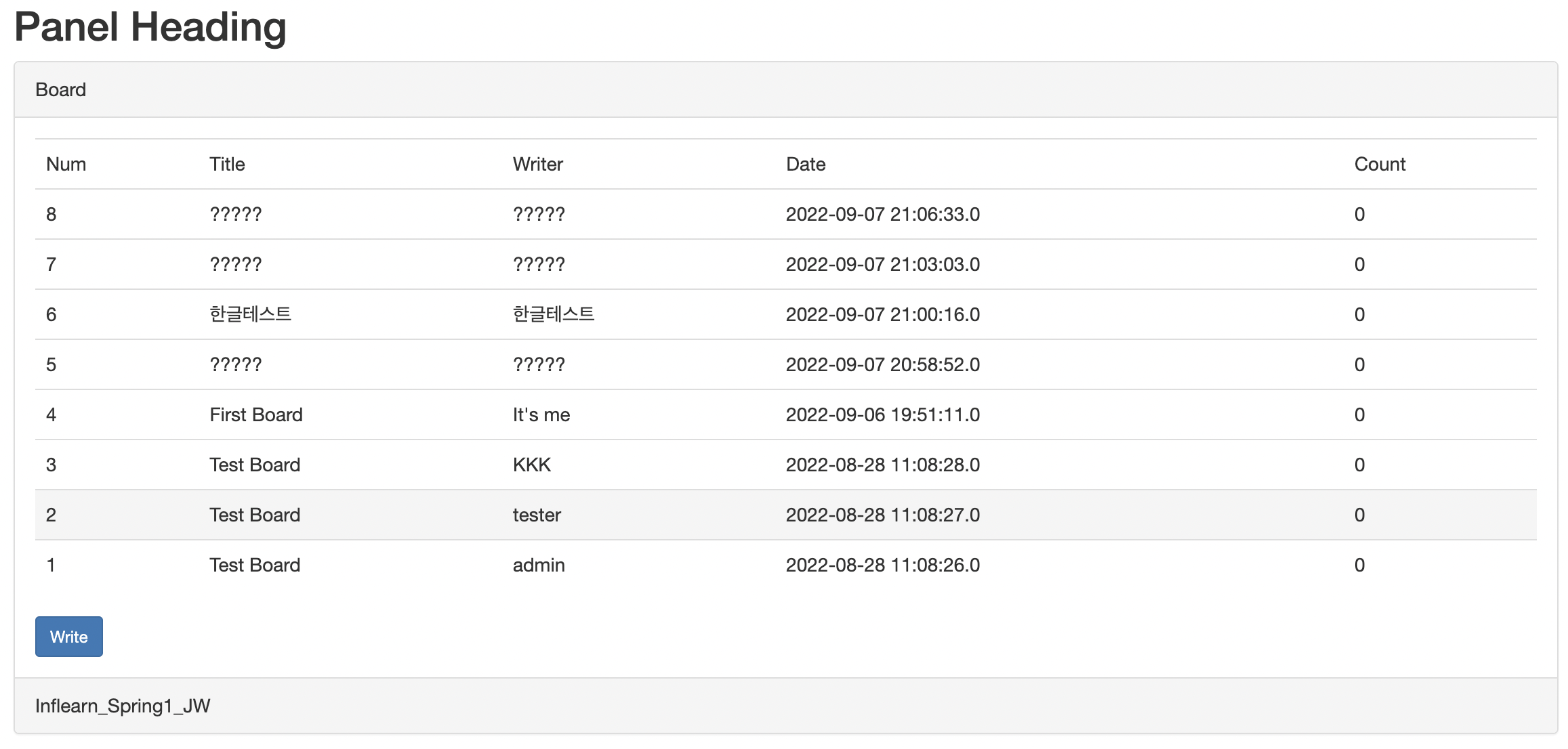Image resolution: width=1568 pixels, height=749 pixels.
Task: Select writer KKK cell
Action: click(x=532, y=465)
